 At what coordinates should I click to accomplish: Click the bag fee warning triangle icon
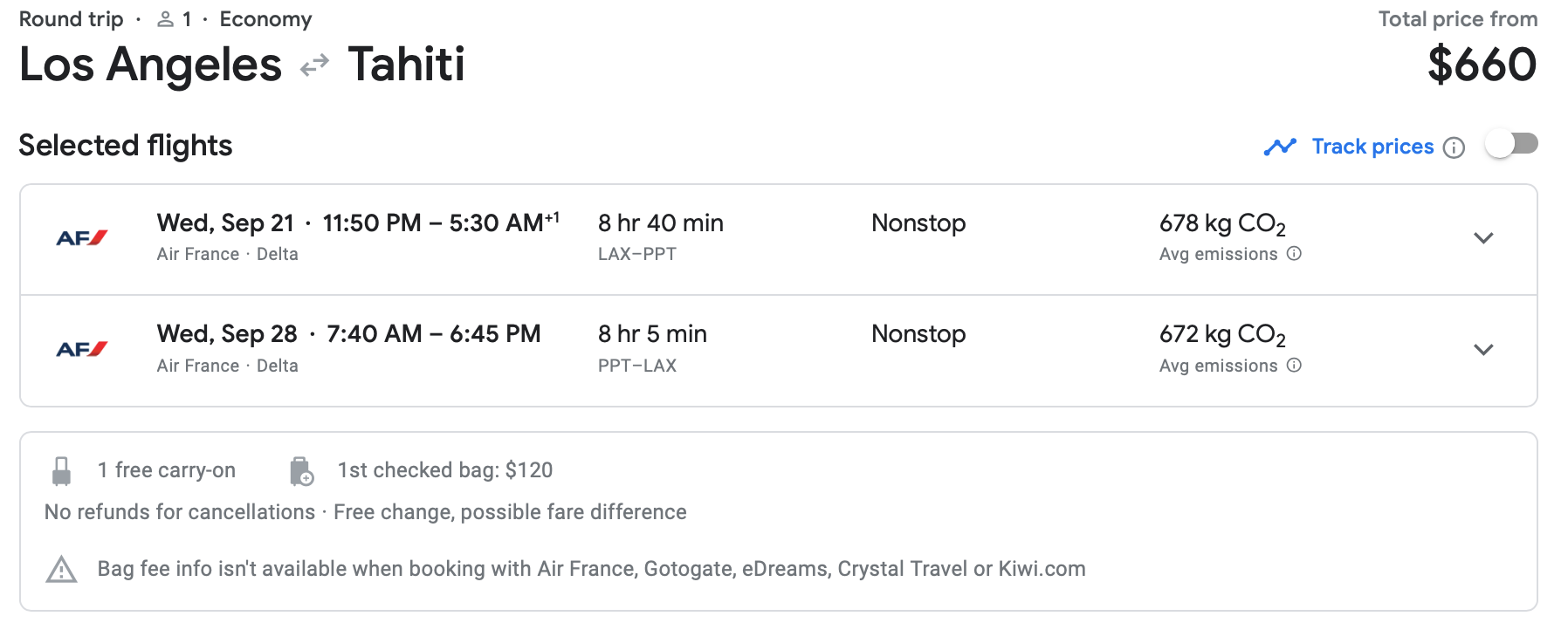61,570
